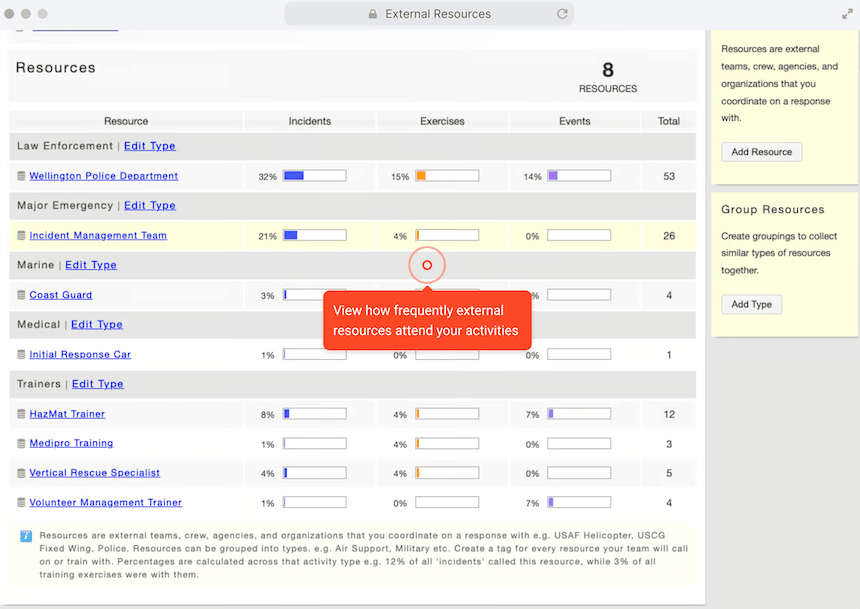This screenshot has width=860, height=609.
Task: Click Wellington Police Department's incidents progress bar
Action: tap(316, 175)
